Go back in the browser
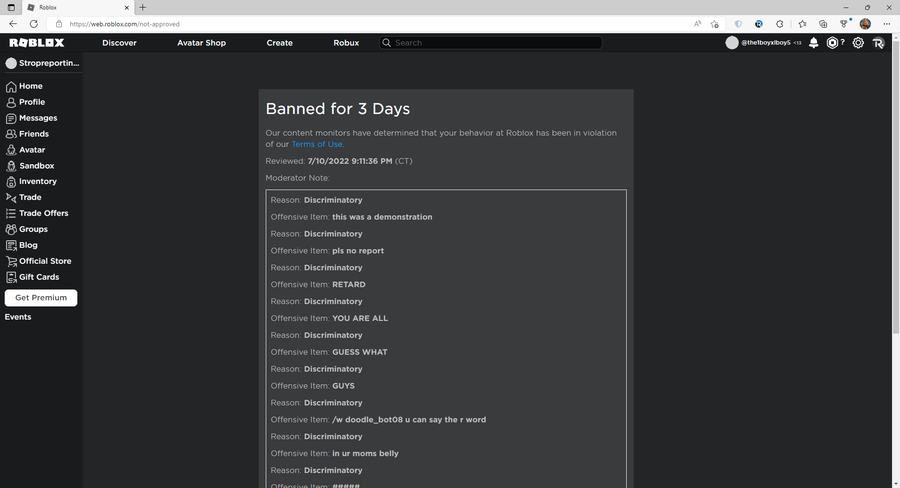900x488 pixels. point(13,24)
